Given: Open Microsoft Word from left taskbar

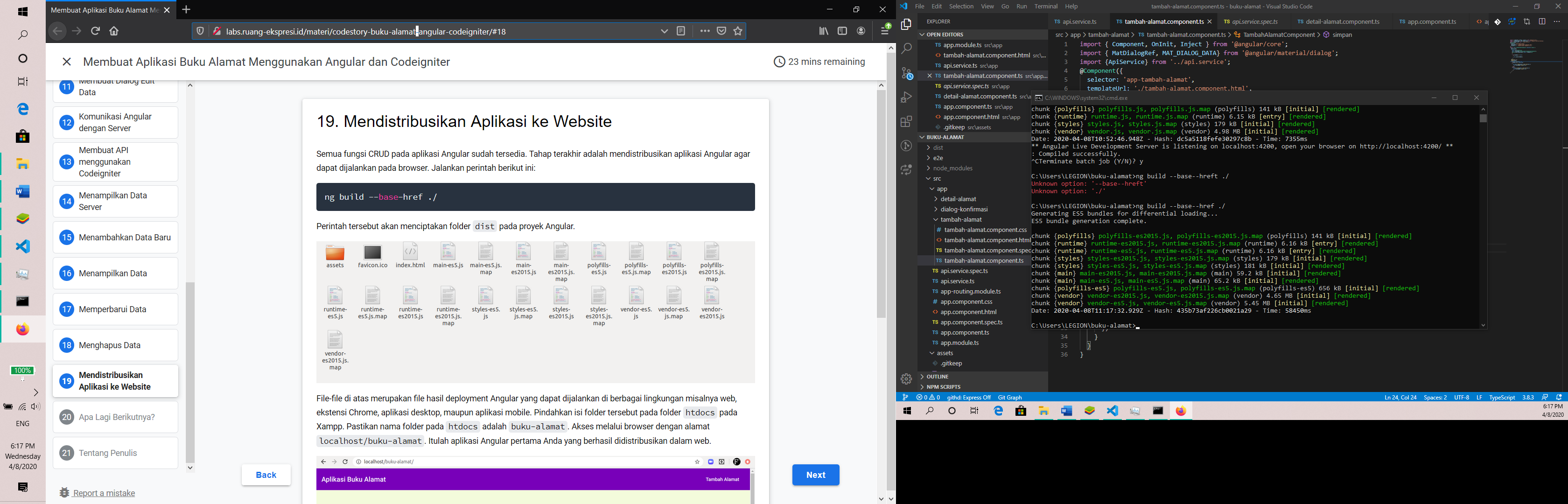Looking at the screenshot, I should 22,192.
